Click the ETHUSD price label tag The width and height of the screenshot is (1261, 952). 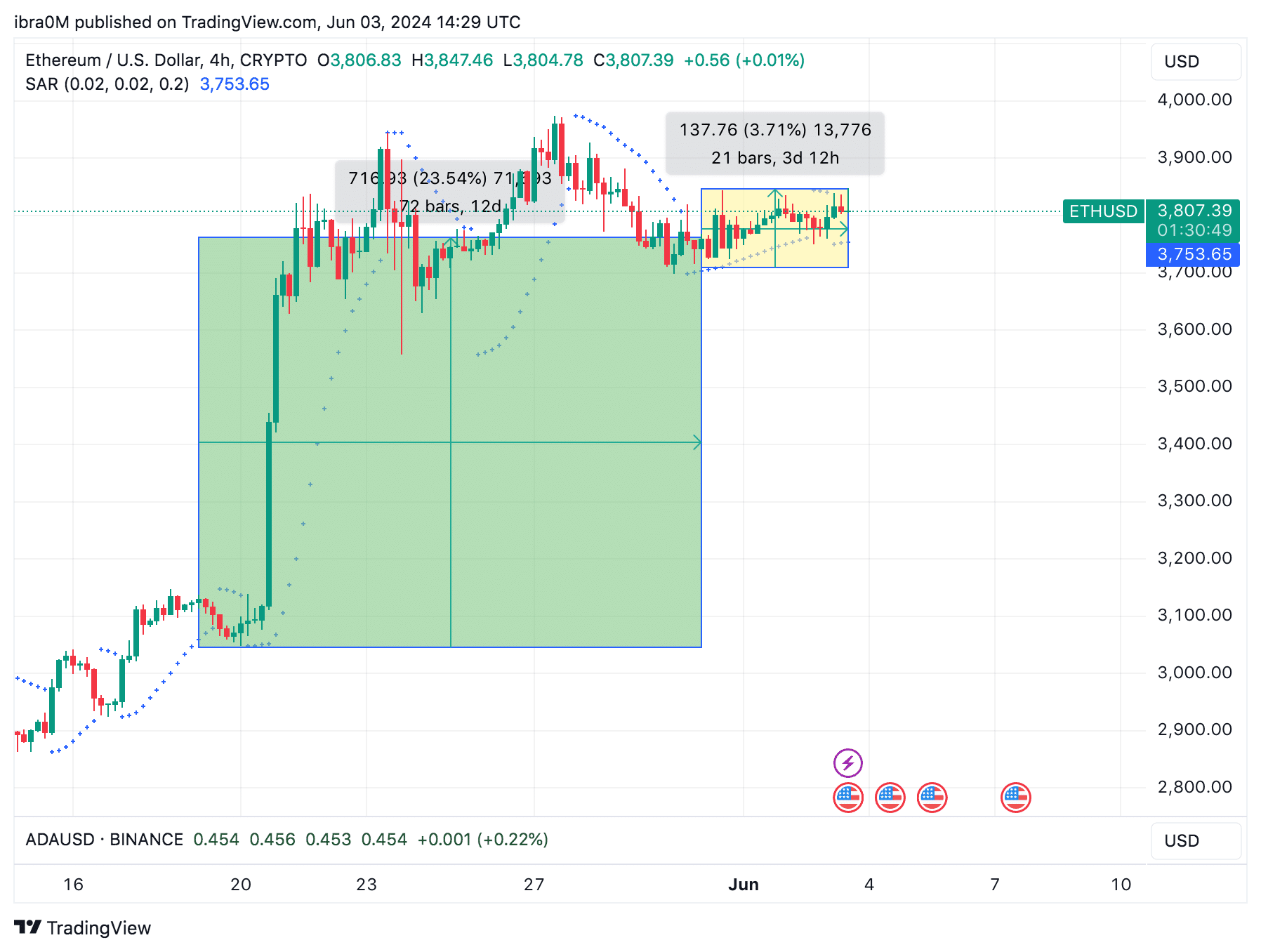[x=1103, y=211]
